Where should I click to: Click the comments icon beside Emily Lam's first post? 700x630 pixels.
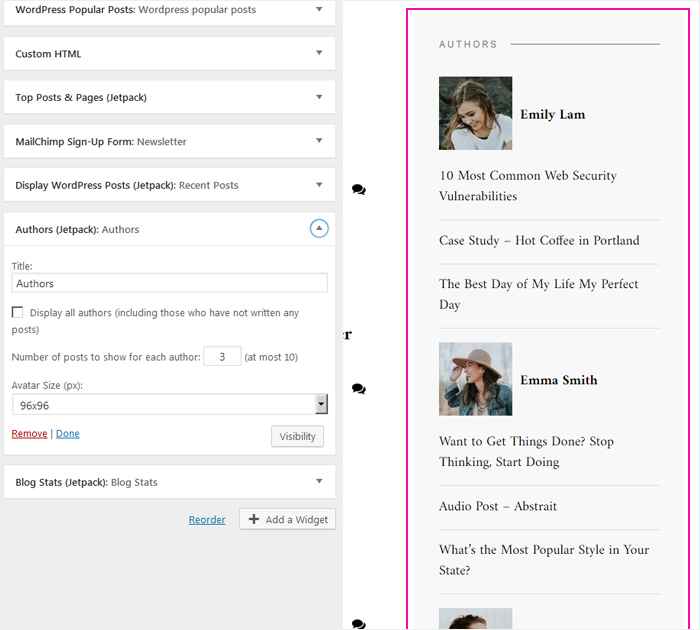[358, 189]
